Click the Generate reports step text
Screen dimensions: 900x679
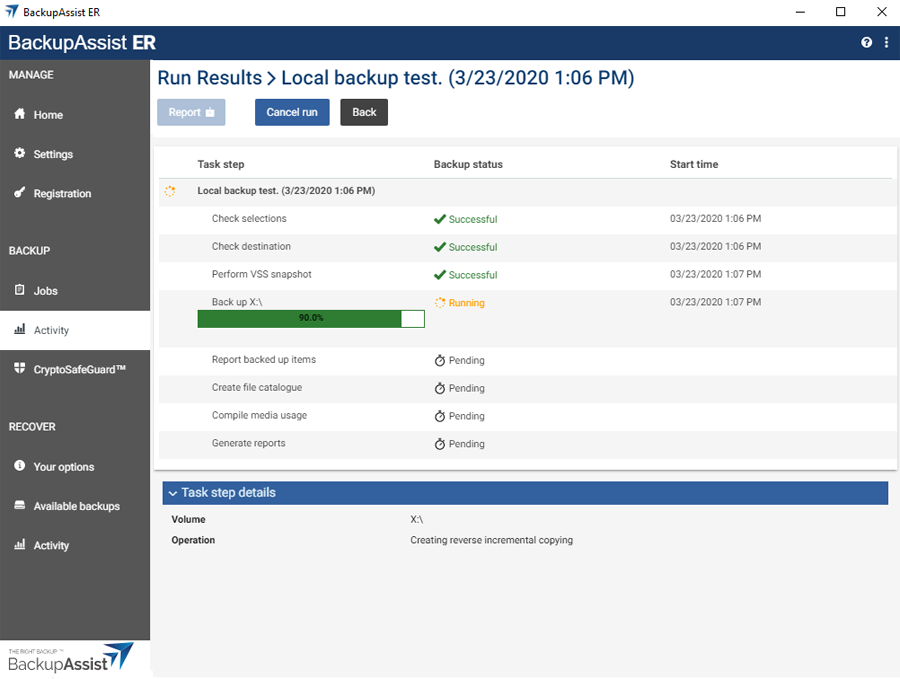(x=249, y=443)
